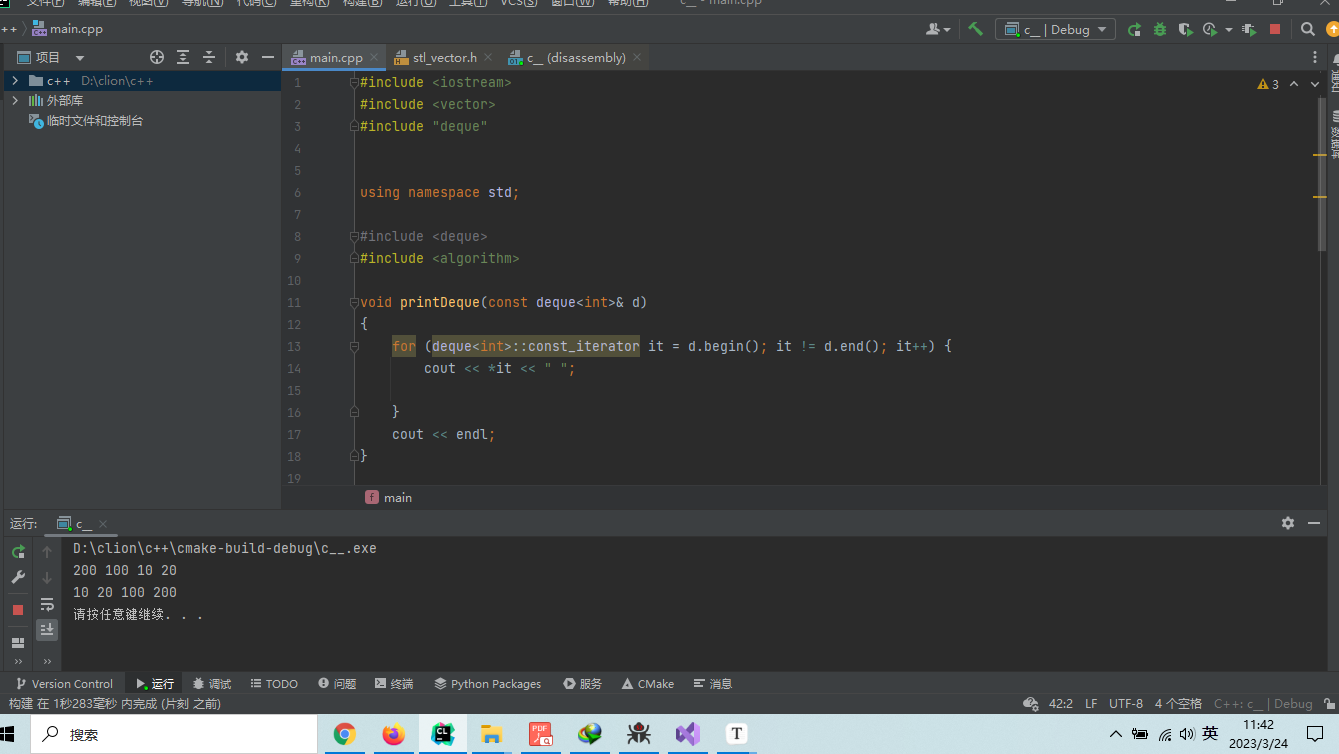Toggle soft-wrap in Run console

click(x=47, y=604)
